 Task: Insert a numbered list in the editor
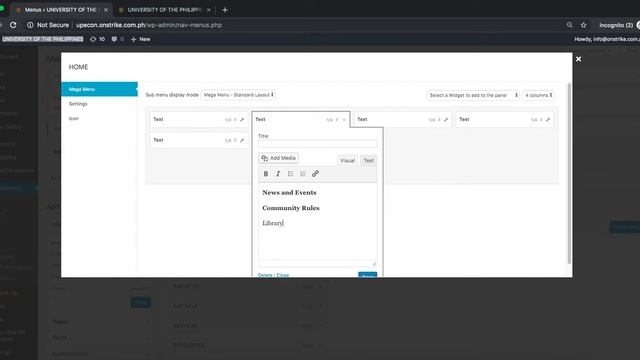[x=303, y=174]
